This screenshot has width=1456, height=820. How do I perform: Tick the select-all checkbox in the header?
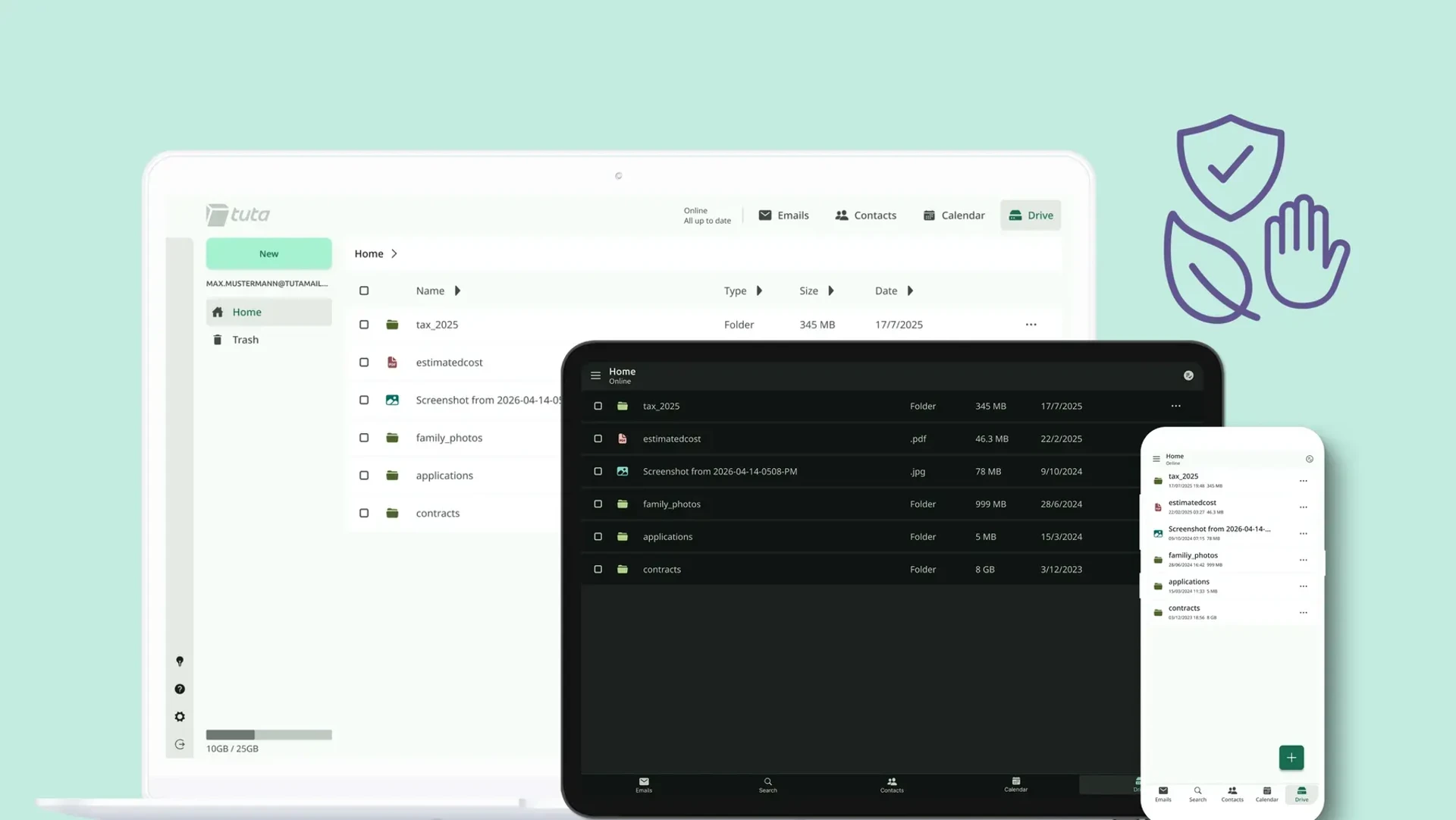(364, 291)
